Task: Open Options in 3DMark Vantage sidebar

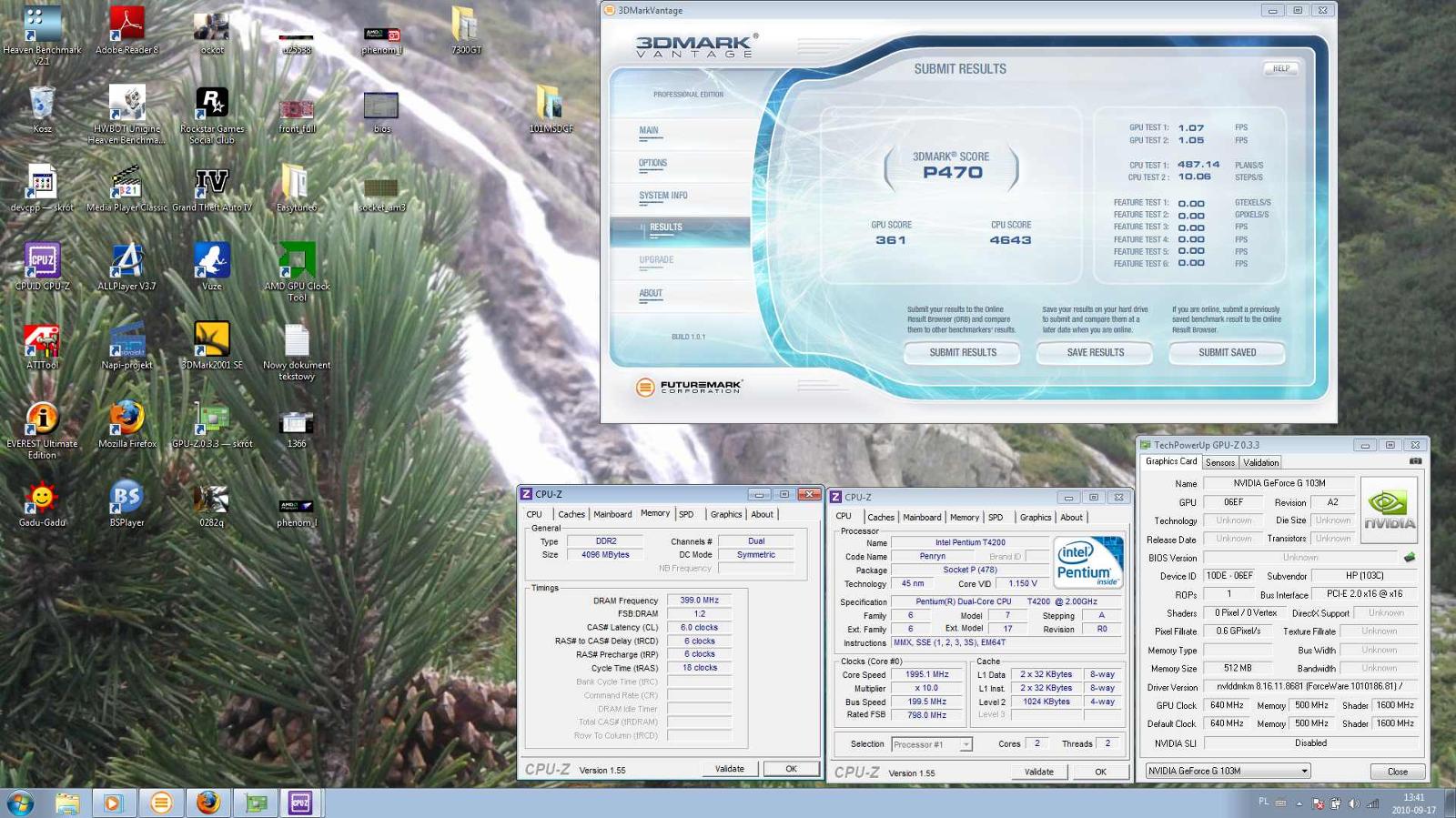Action: pos(652,164)
